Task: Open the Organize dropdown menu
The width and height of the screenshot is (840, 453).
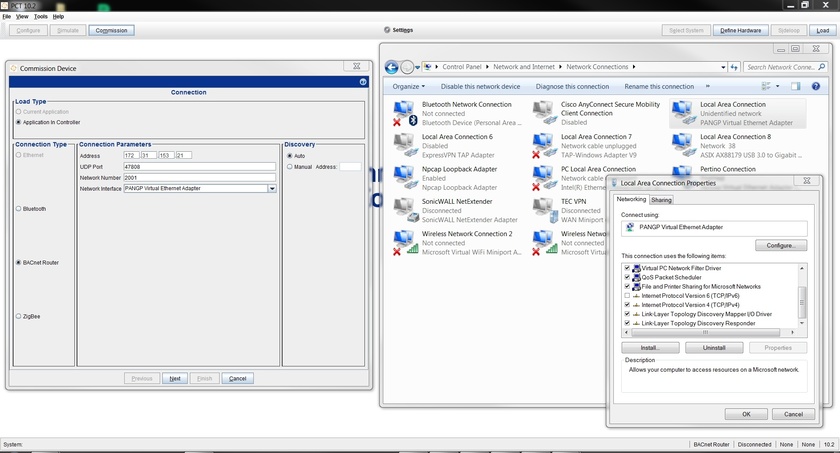Action: click(408, 86)
